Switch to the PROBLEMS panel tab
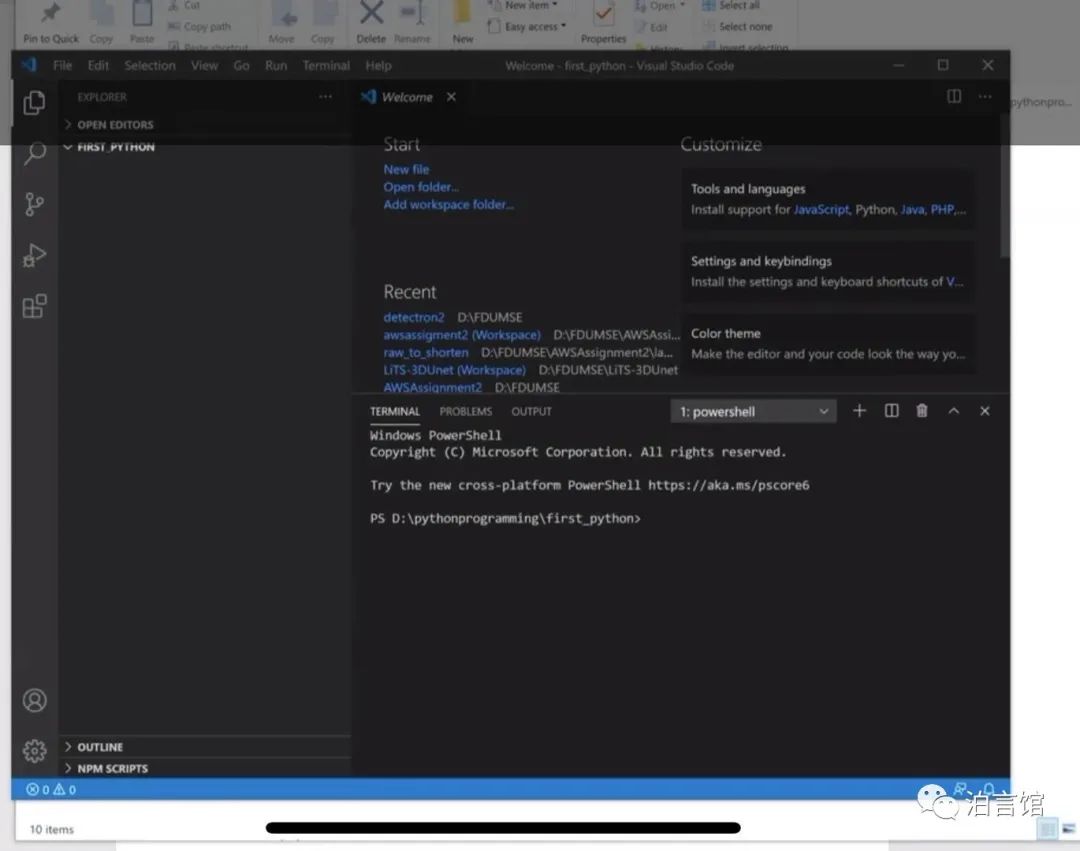This screenshot has height=851, width=1080. pos(466,412)
